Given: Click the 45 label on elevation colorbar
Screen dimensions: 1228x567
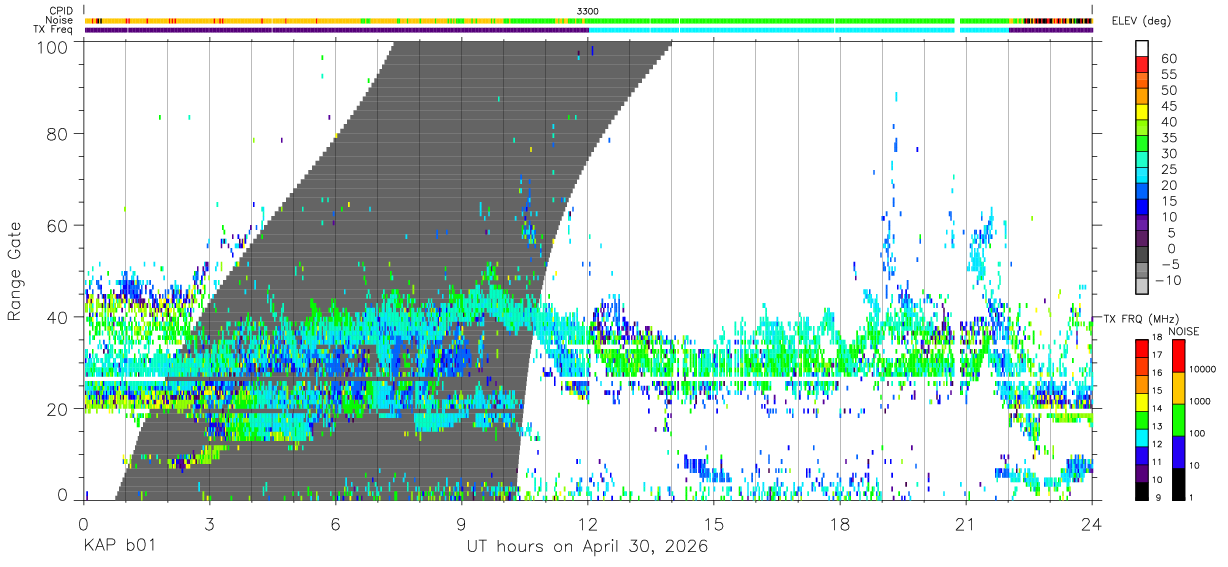Looking at the screenshot, I should [1169, 106].
